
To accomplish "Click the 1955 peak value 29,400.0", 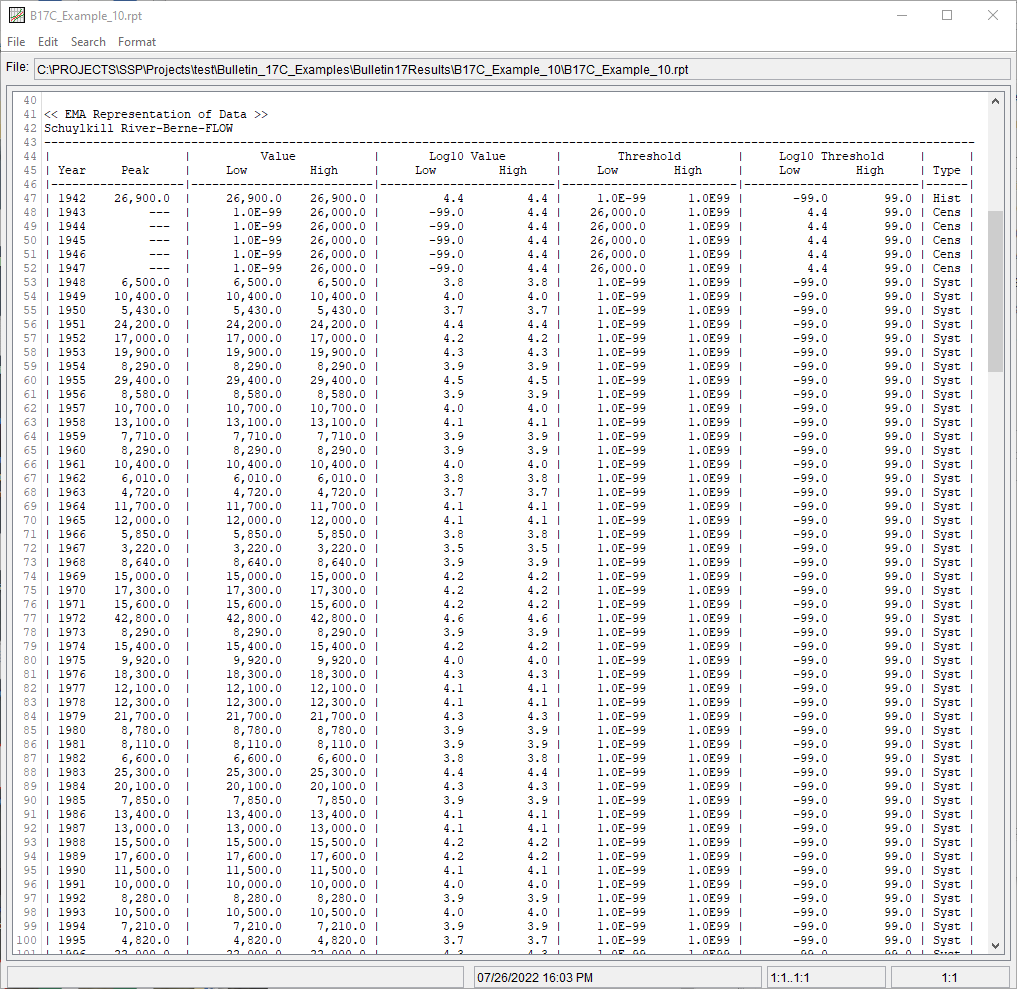I will click(142, 381).
